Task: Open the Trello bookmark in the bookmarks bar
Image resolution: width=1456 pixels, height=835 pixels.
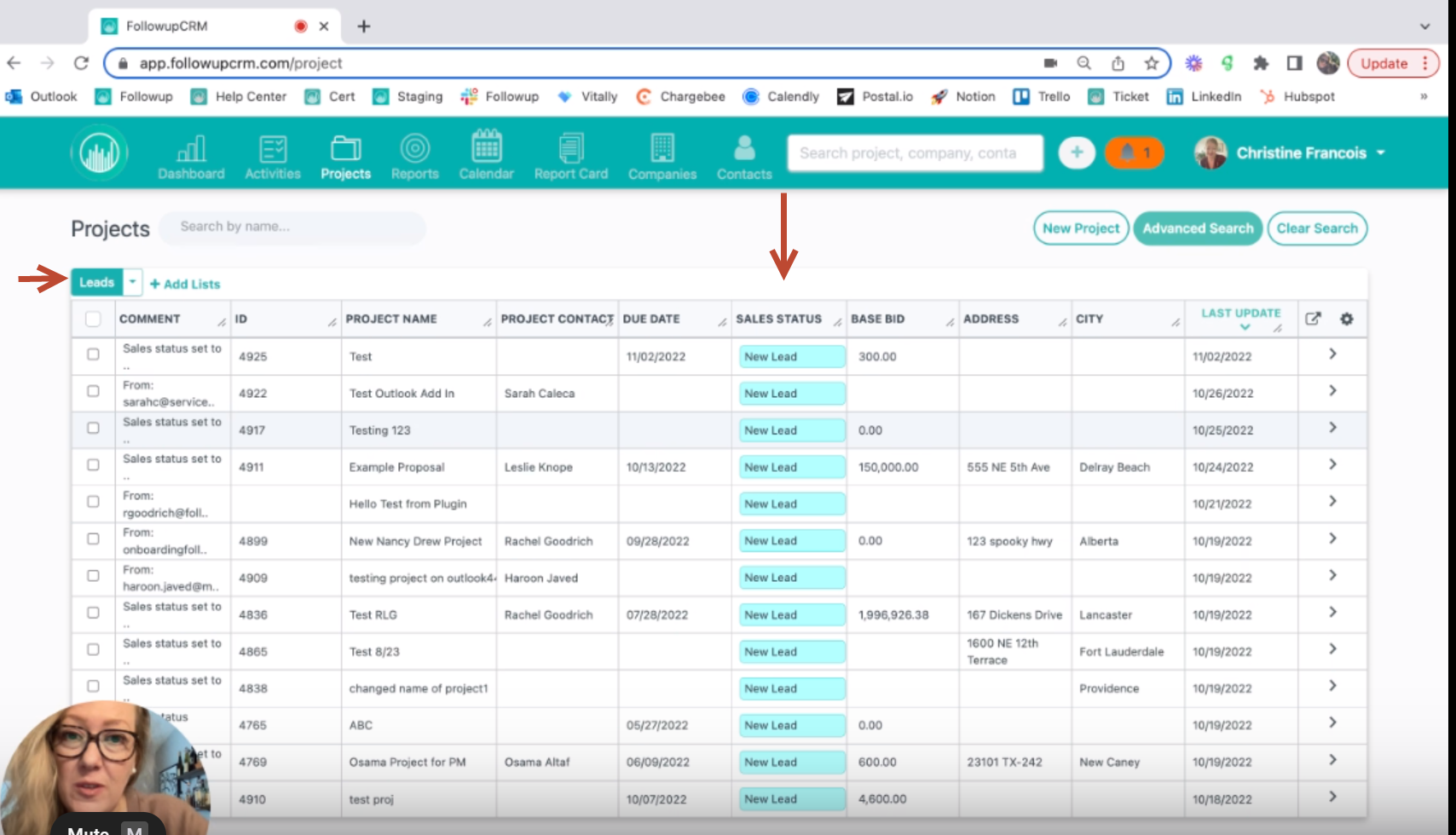Action: tap(1041, 96)
